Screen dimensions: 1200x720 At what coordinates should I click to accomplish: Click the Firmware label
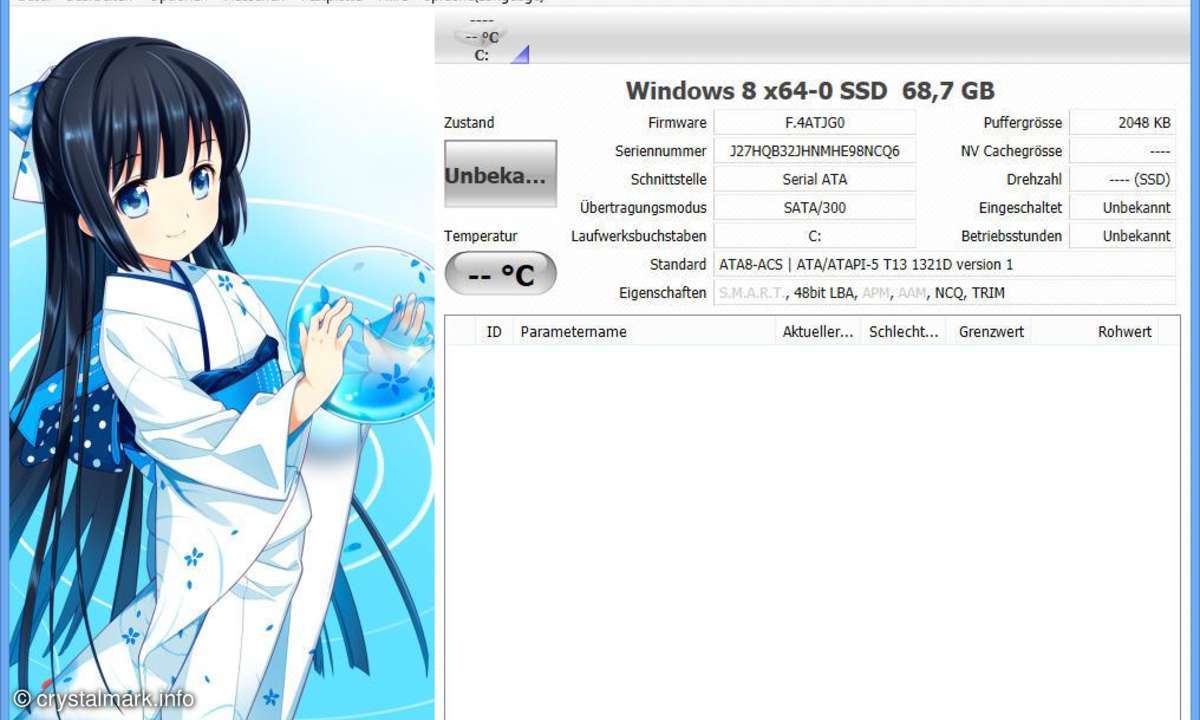coord(677,123)
